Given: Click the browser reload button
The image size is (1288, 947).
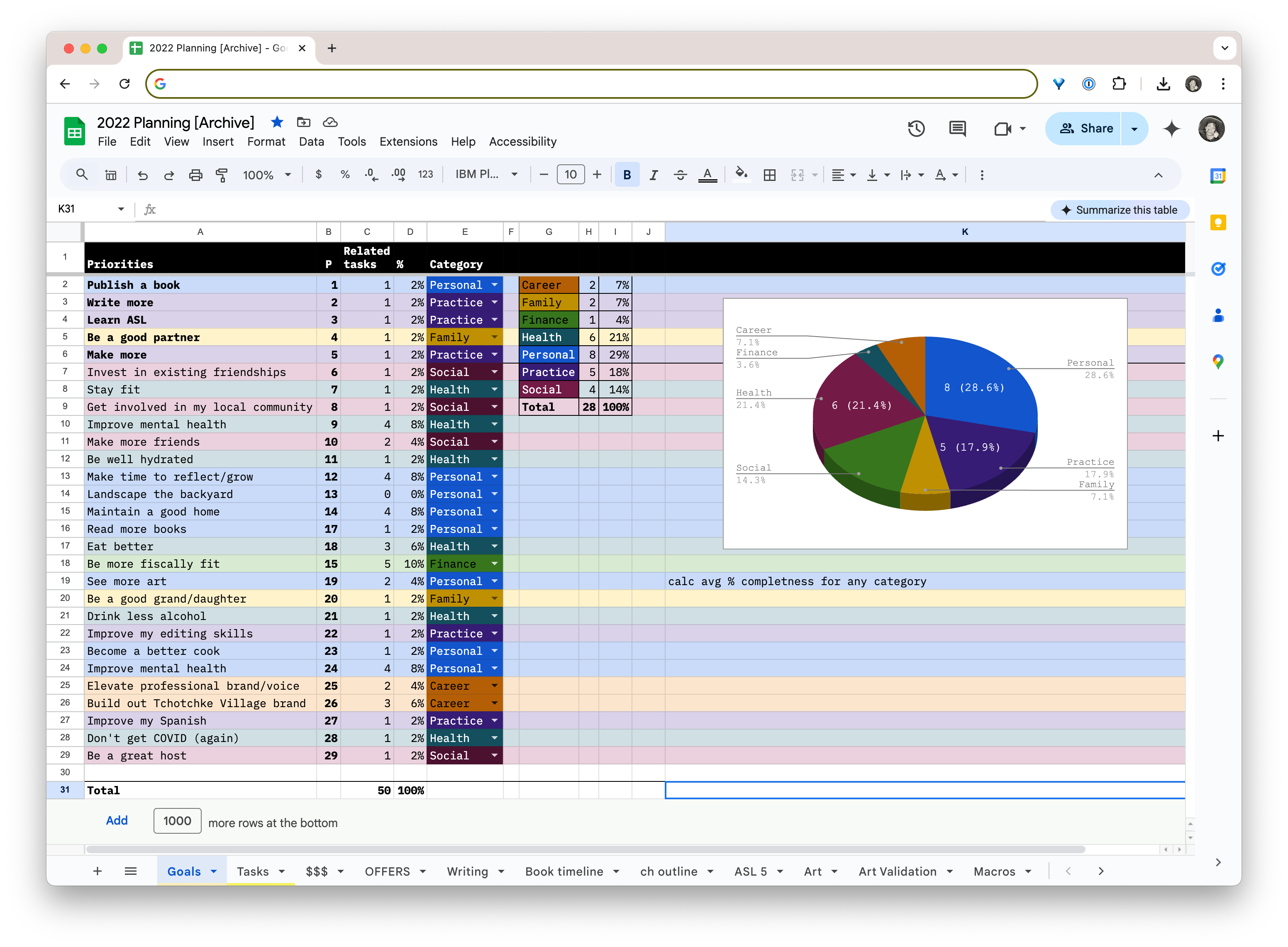Looking at the screenshot, I should tap(124, 84).
